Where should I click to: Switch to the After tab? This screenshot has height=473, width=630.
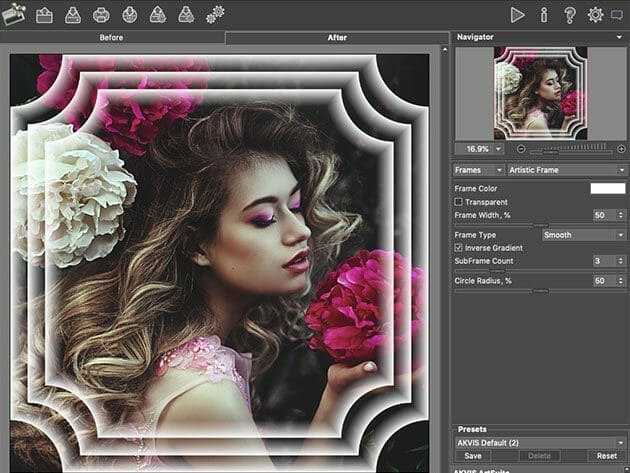click(x=337, y=37)
